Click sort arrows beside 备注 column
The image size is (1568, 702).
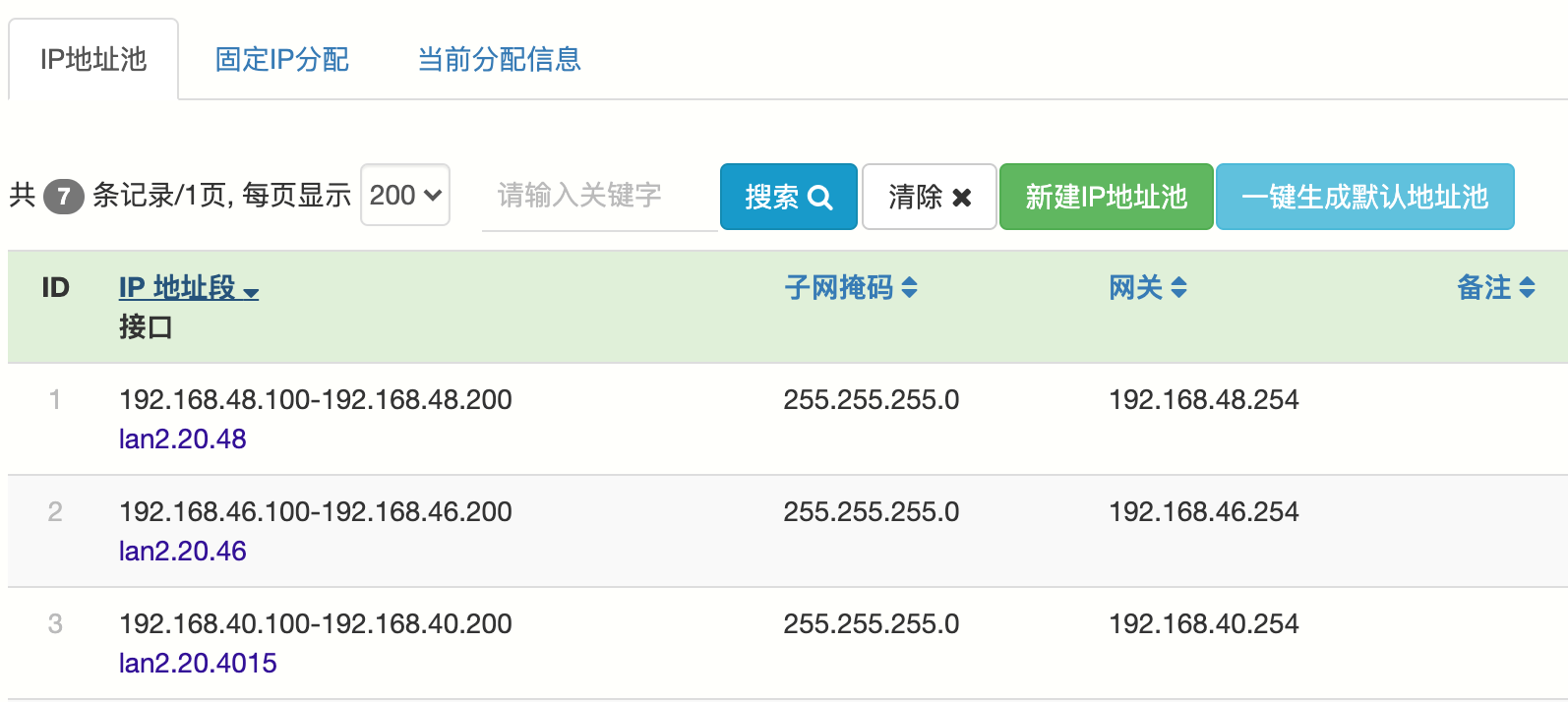(x=1527, y=287)
